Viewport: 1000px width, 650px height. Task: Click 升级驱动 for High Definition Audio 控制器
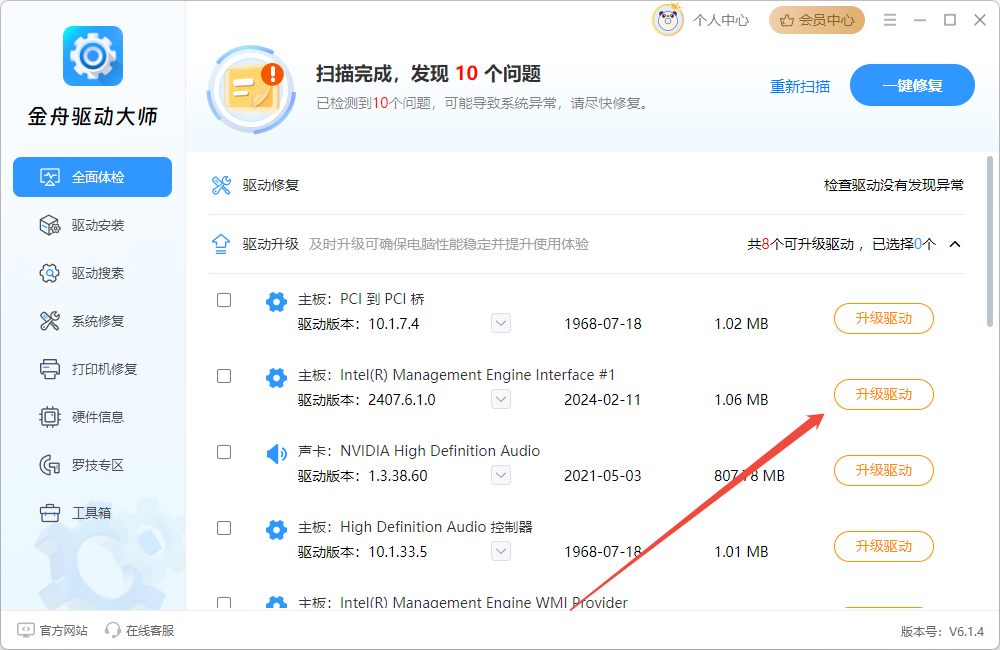point(883,546)
